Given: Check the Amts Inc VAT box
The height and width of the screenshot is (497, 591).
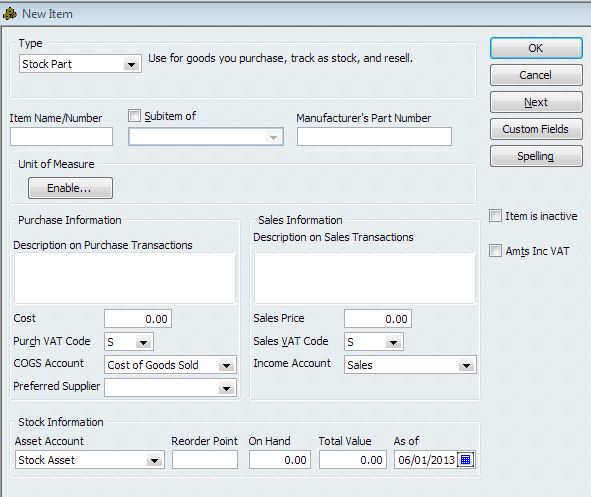Looking at the screenshot, I should pyautogui.click(x=495, y=251).
